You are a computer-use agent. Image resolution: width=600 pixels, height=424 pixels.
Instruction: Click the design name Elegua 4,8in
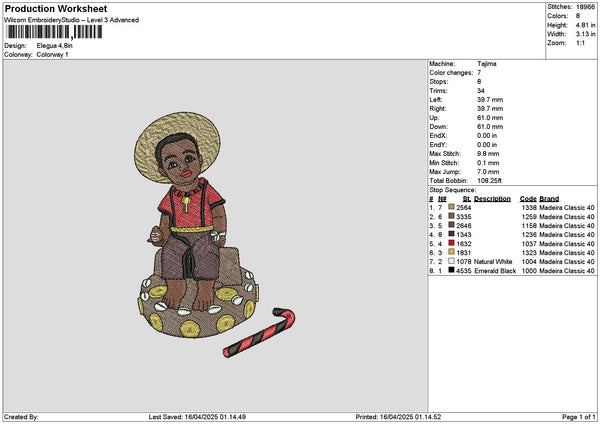pyautogui.click(x=54, y=46)
